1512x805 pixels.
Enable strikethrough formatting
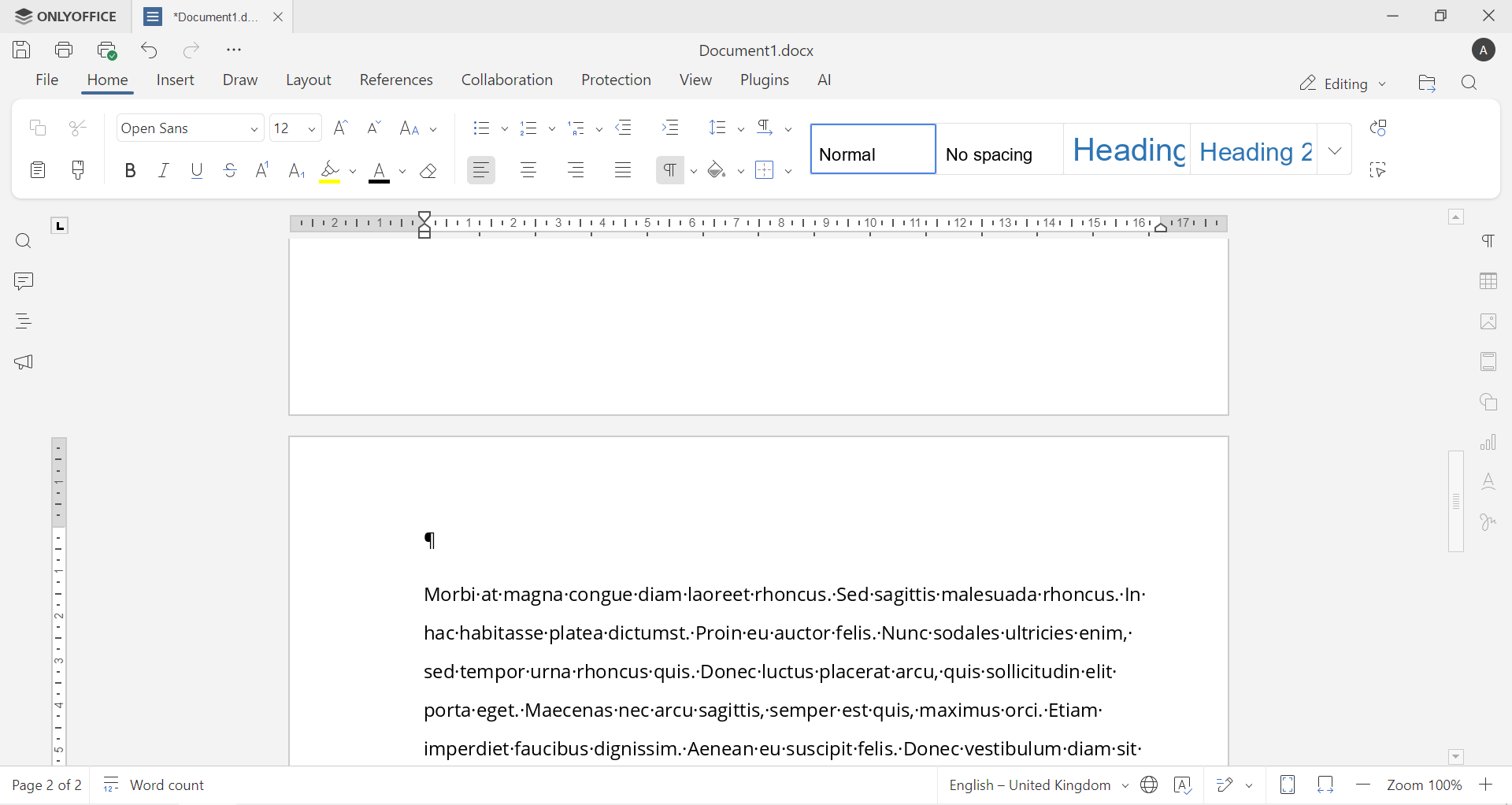pyautogui.click(x=229, y=169)
